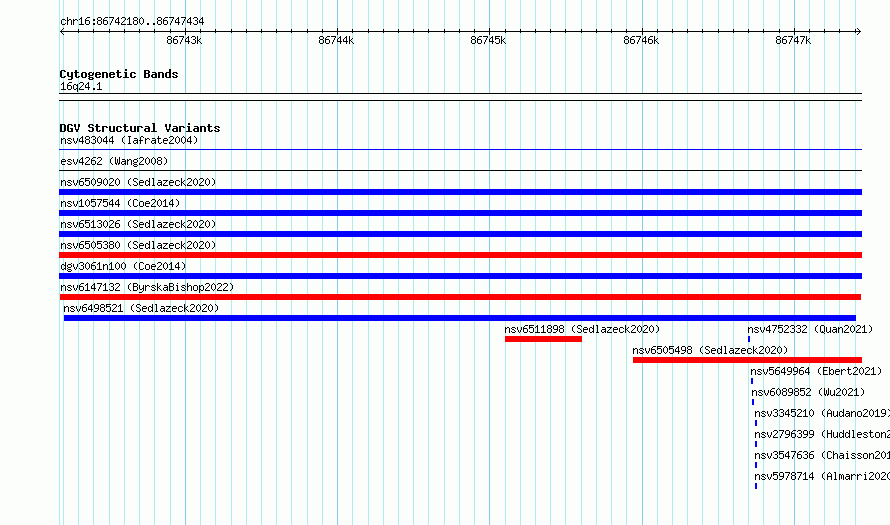The width and height of the screenshot is (890, 525).
Task: Select the nsv6513026 (Sedlazeck2020) text label
Action: 138,224
